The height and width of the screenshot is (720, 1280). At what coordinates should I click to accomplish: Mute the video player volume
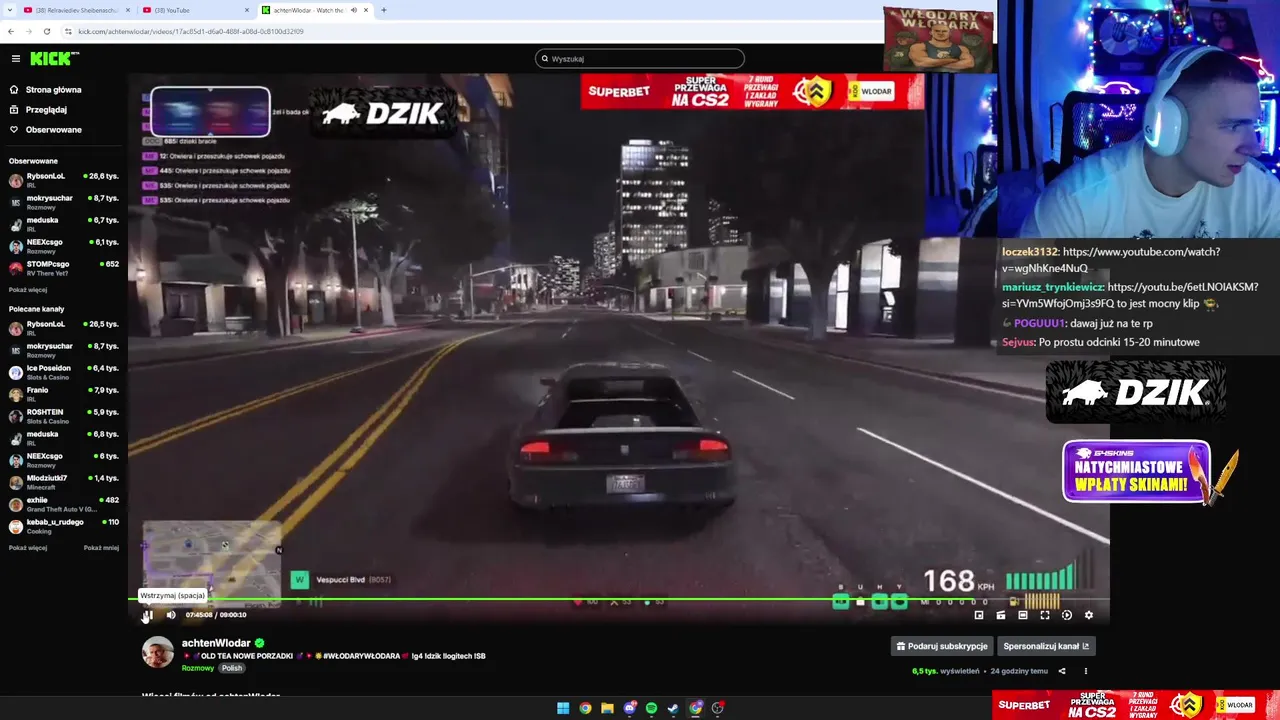pos(170,615)
